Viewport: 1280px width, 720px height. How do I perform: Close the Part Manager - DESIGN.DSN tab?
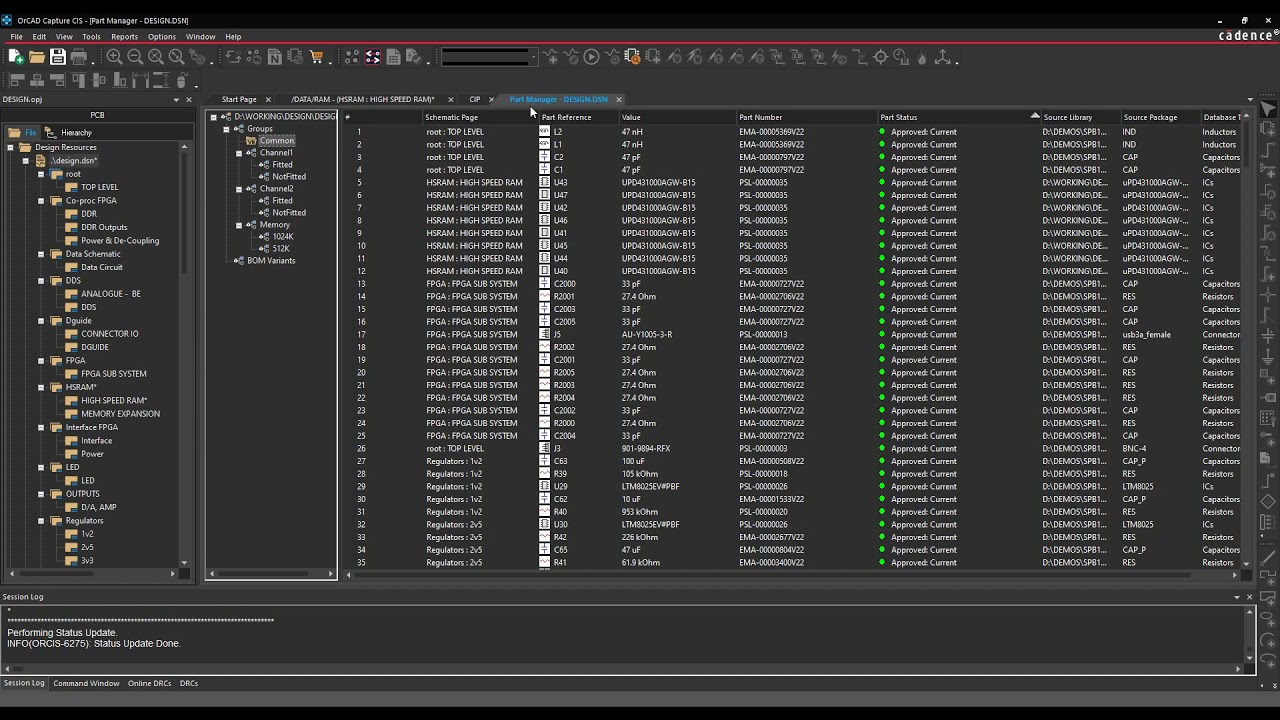[x=619, y=99]
